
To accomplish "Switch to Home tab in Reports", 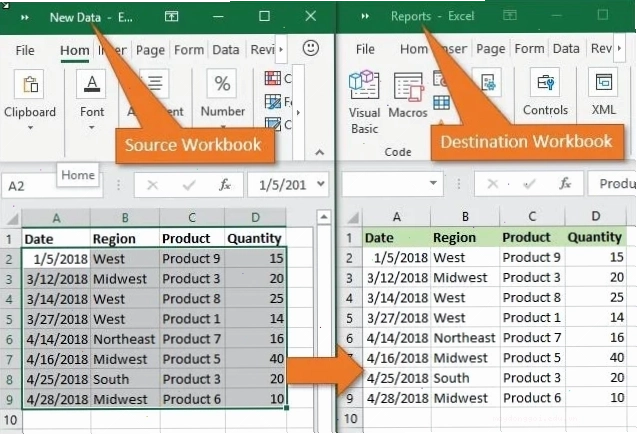I will coord(414,49).
